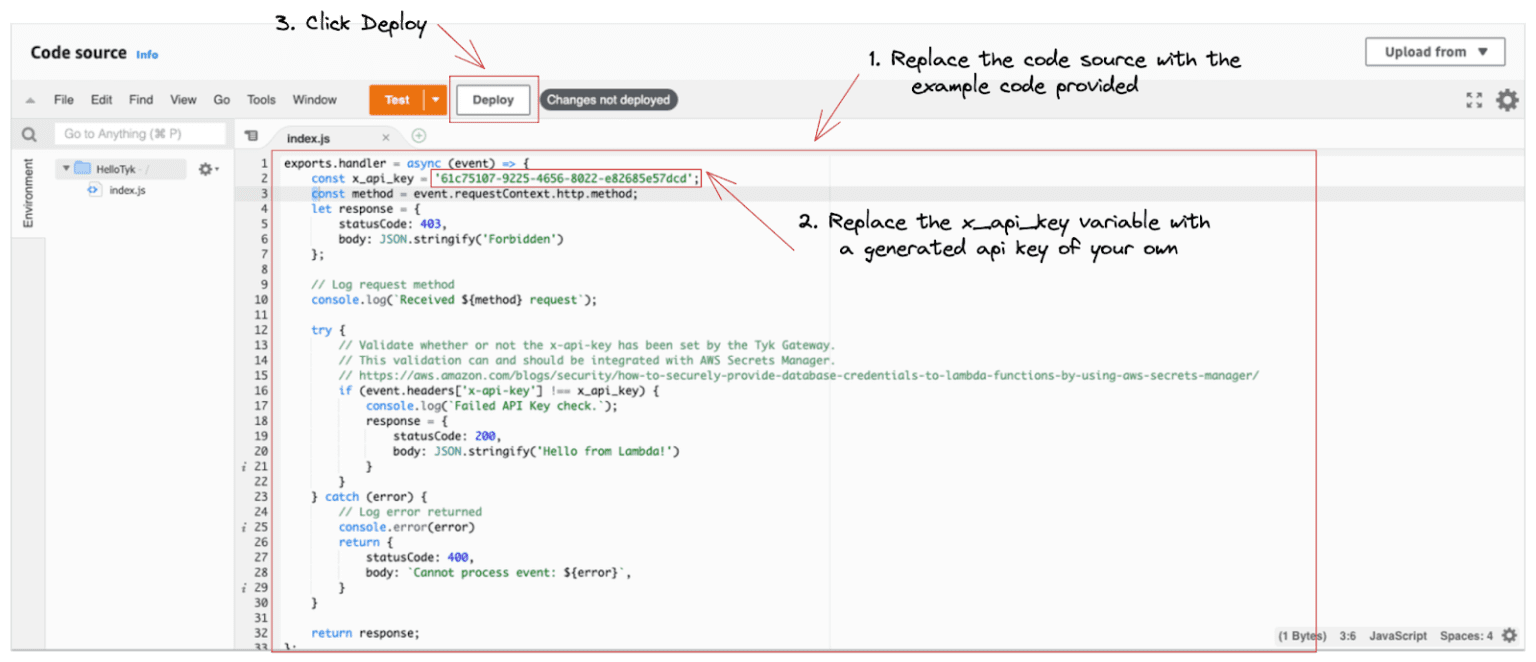Click the tab list icon beside index.js
Screen dimensions: 1536x662
pyautogui.click(x=253, y=135)
